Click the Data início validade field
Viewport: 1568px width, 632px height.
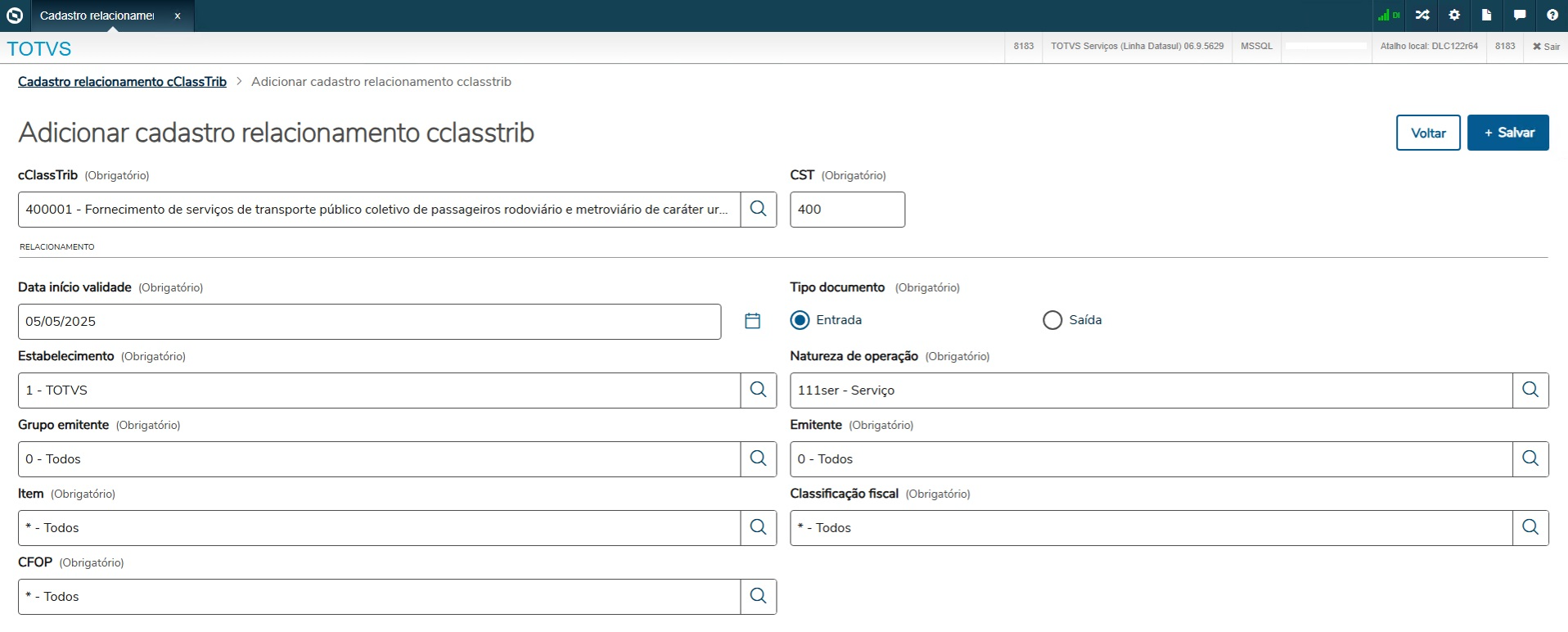click(368, 322)
